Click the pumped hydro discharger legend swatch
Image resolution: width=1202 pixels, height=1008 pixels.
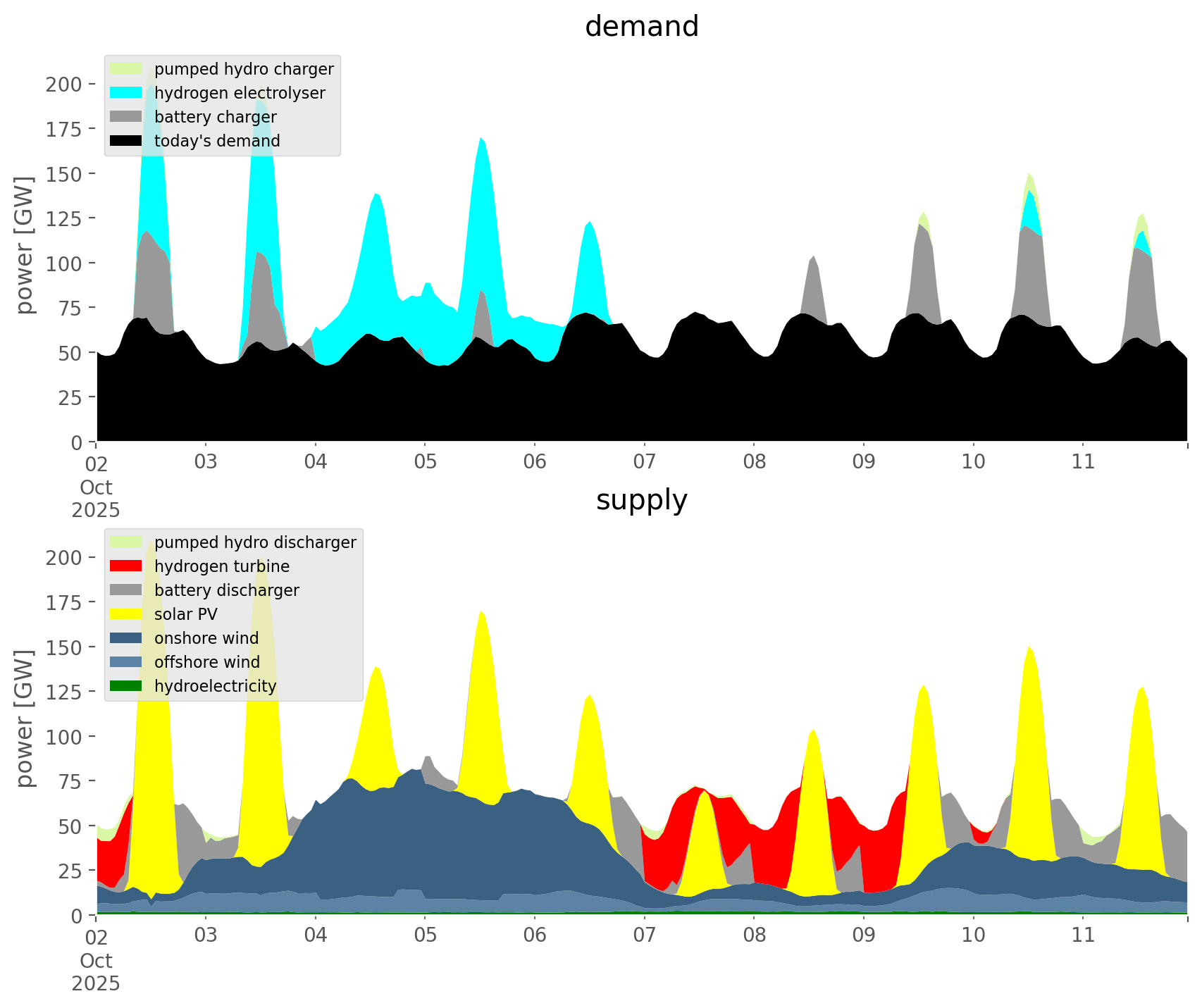[126, 542]
